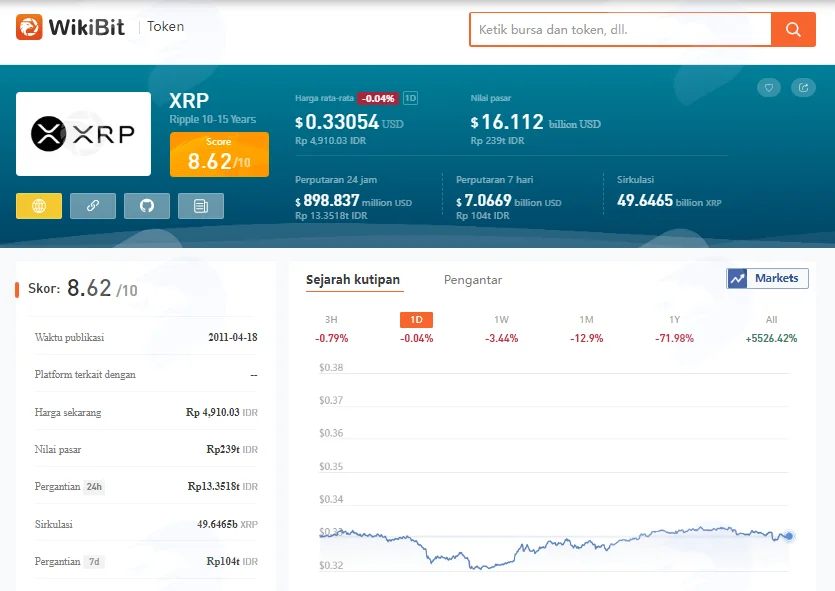Click the orange Score 8.62/10 badge
This screenshot has height=591, width=835.
(x=219, y=154)
